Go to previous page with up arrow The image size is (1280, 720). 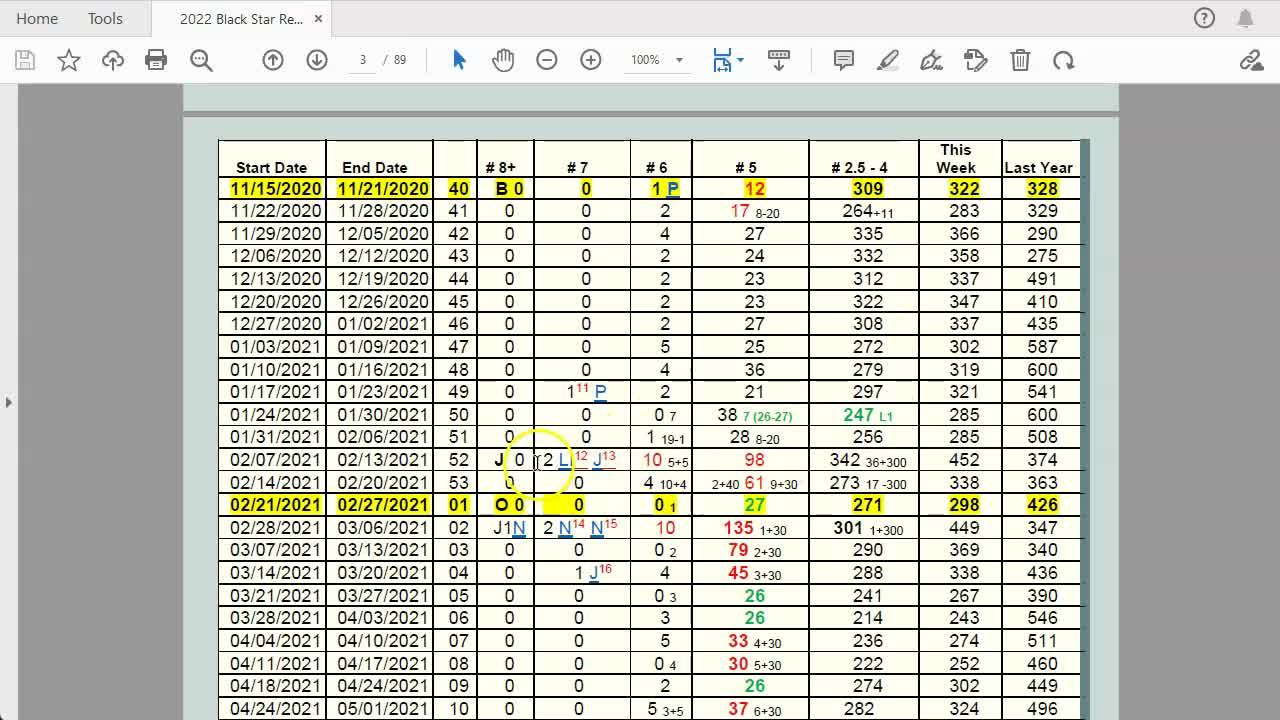tap(272, 60)
